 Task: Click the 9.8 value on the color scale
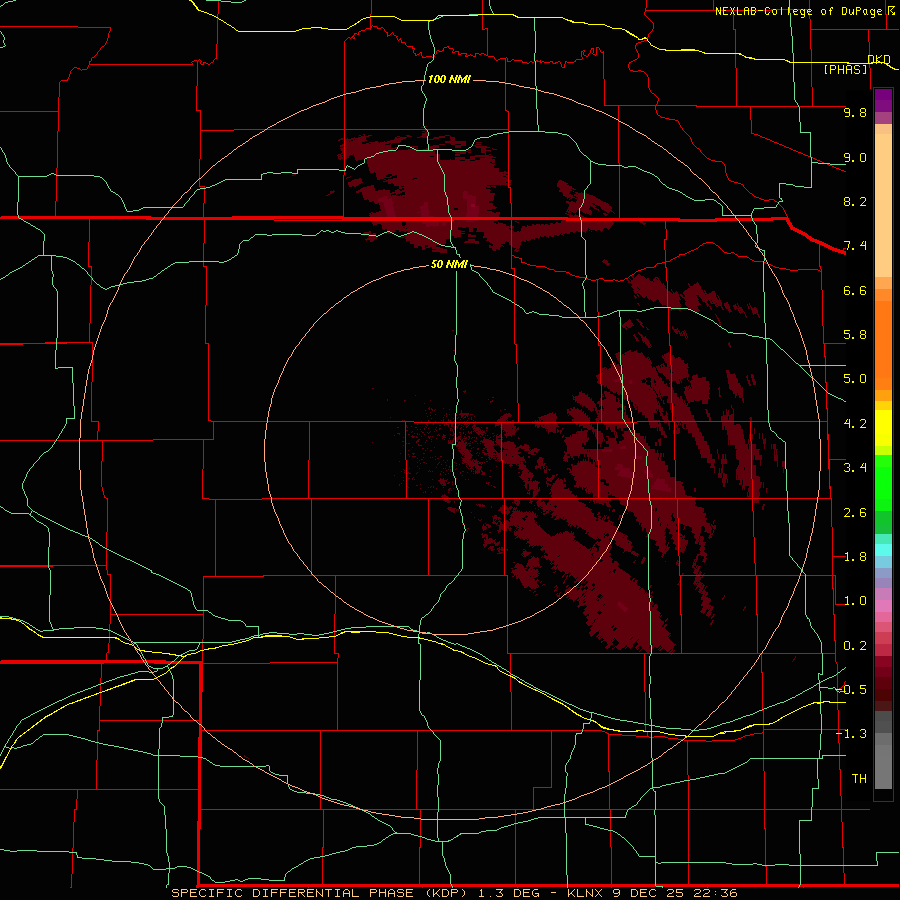pos(855,112)
